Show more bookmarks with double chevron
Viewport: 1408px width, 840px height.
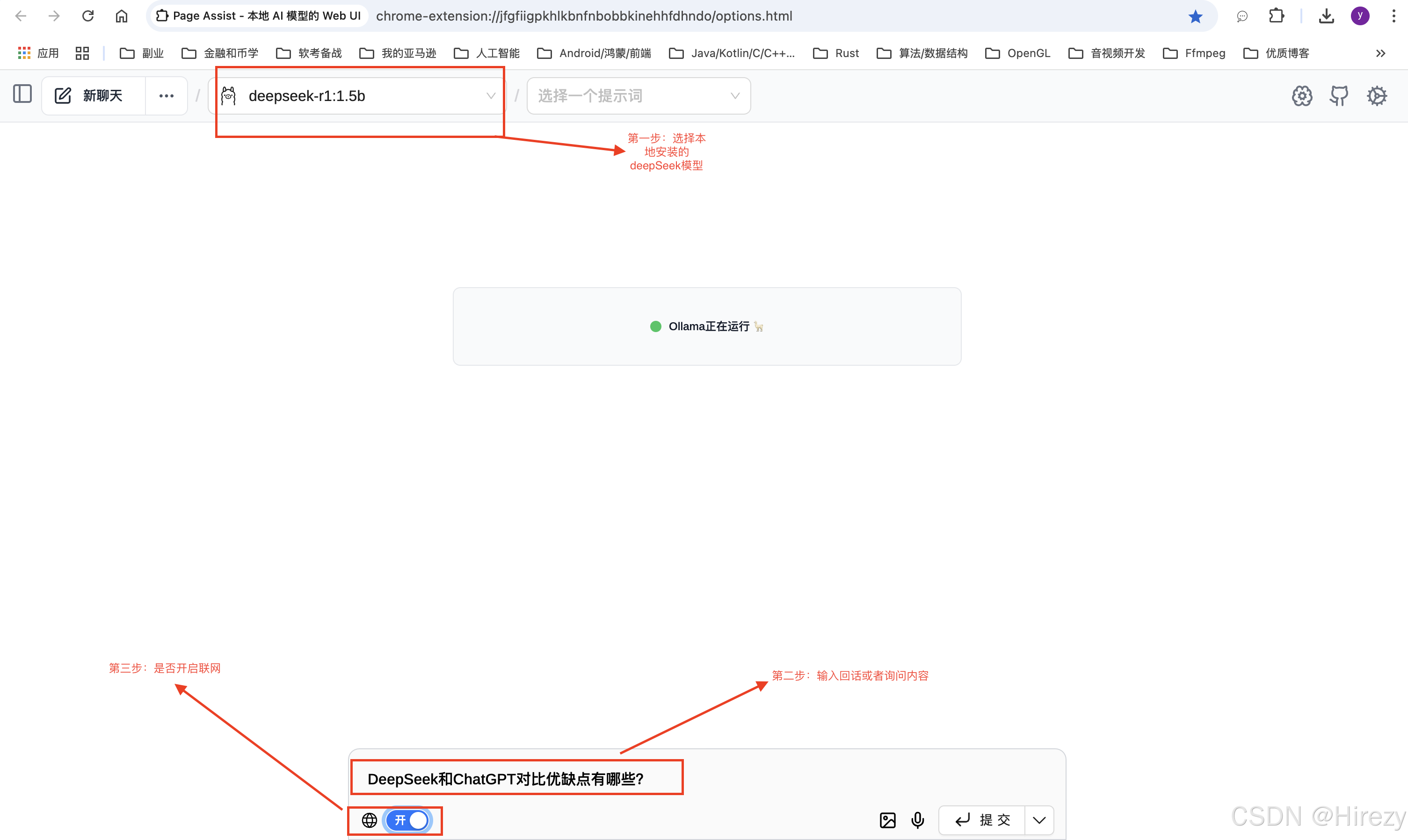point(1380,53)
